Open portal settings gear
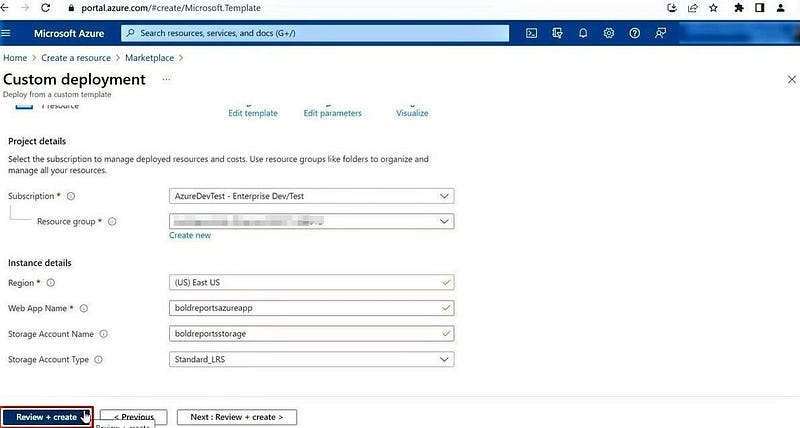 [609, 33]
